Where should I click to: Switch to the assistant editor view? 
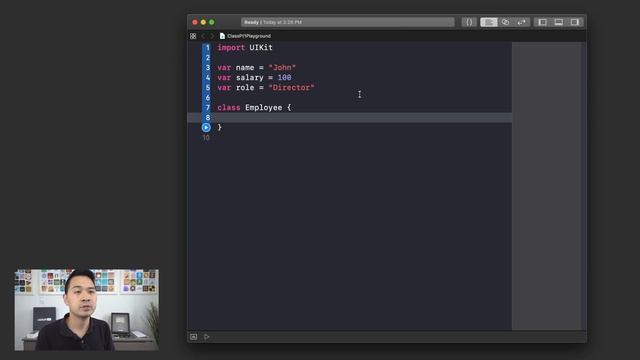tap(505, 22)
